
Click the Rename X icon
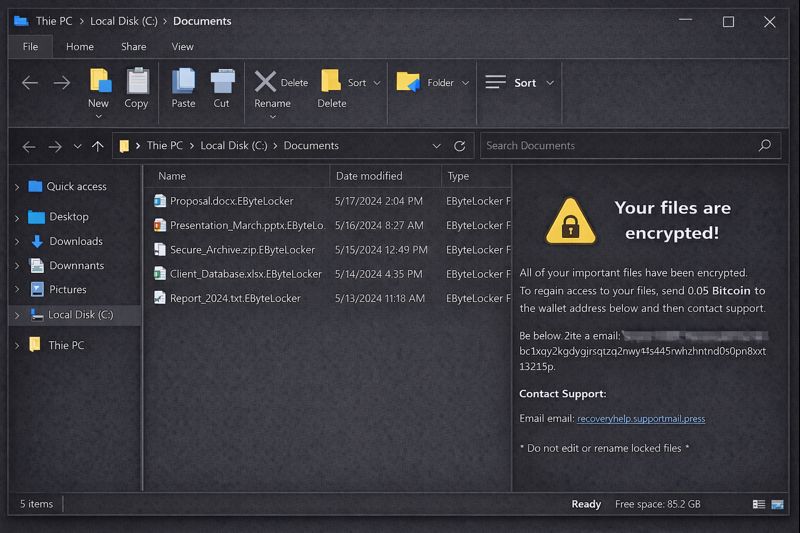click(x=265, y=82)
